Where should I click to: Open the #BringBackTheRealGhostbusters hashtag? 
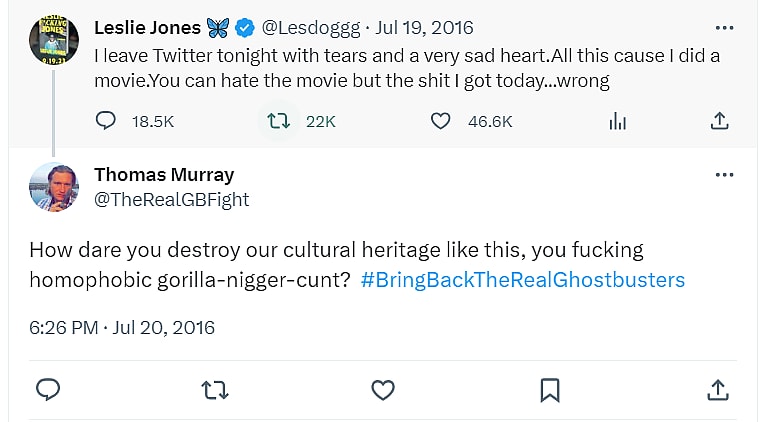click(x=523, y=280)
